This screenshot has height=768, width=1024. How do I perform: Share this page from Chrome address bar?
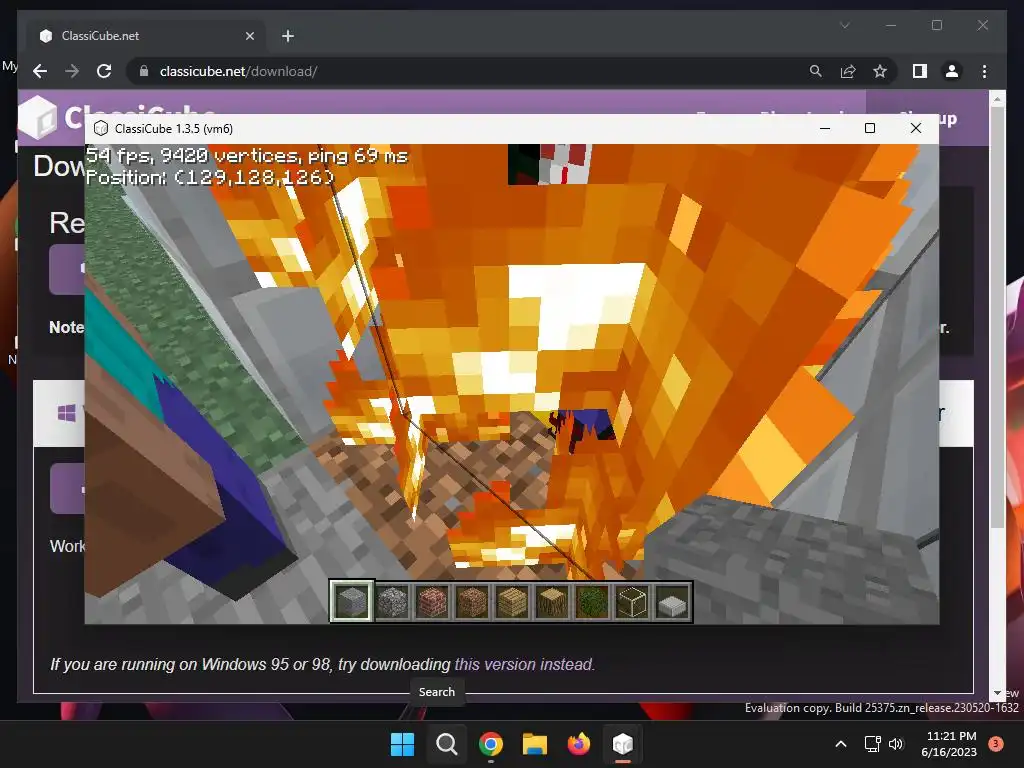848,71
